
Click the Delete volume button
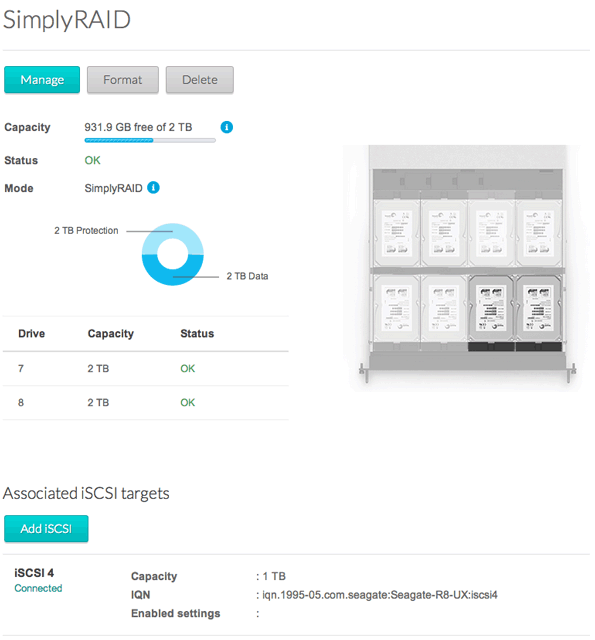200,80
